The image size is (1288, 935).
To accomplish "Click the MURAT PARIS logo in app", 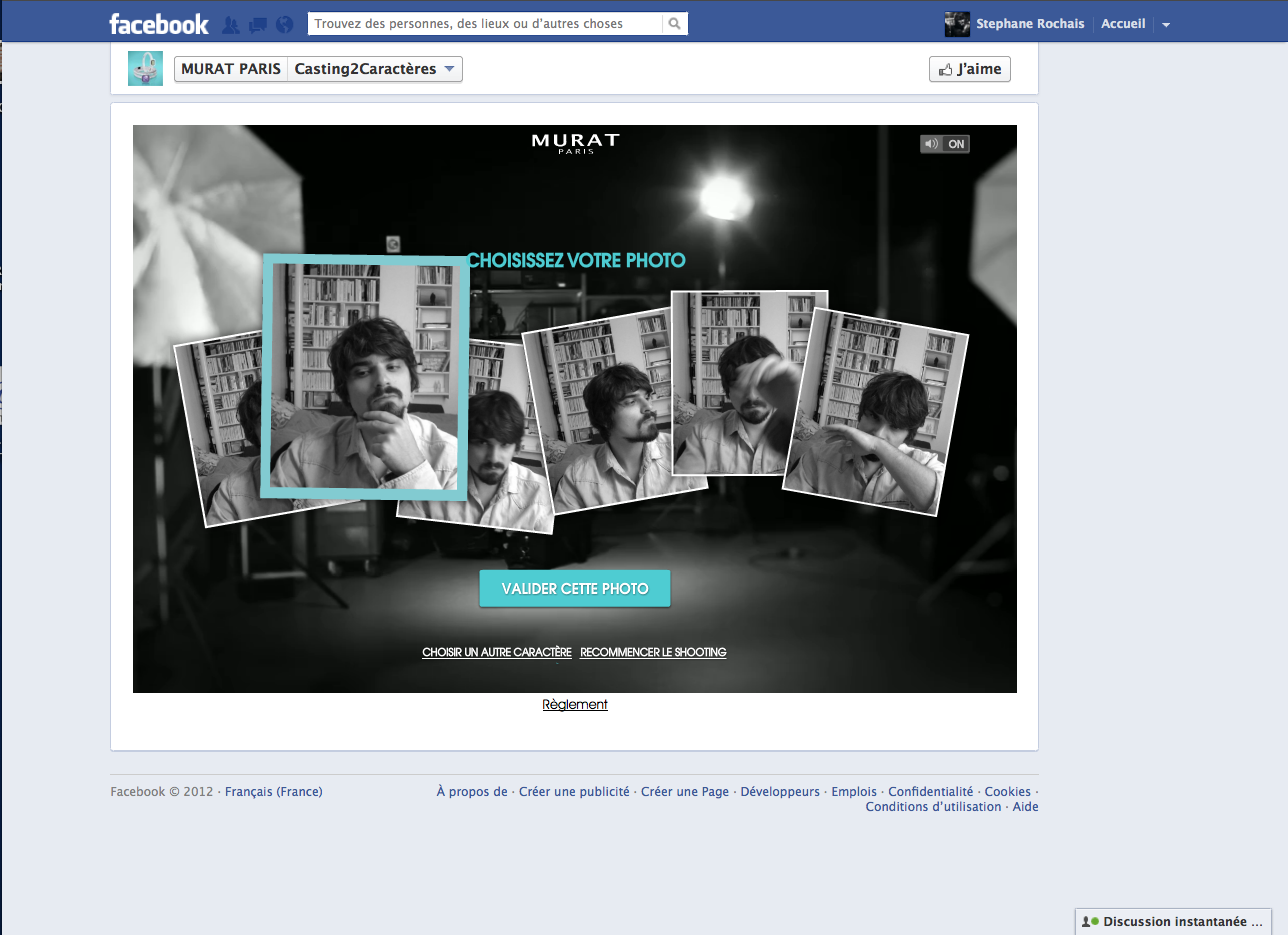I will click(x=575, y=143).
